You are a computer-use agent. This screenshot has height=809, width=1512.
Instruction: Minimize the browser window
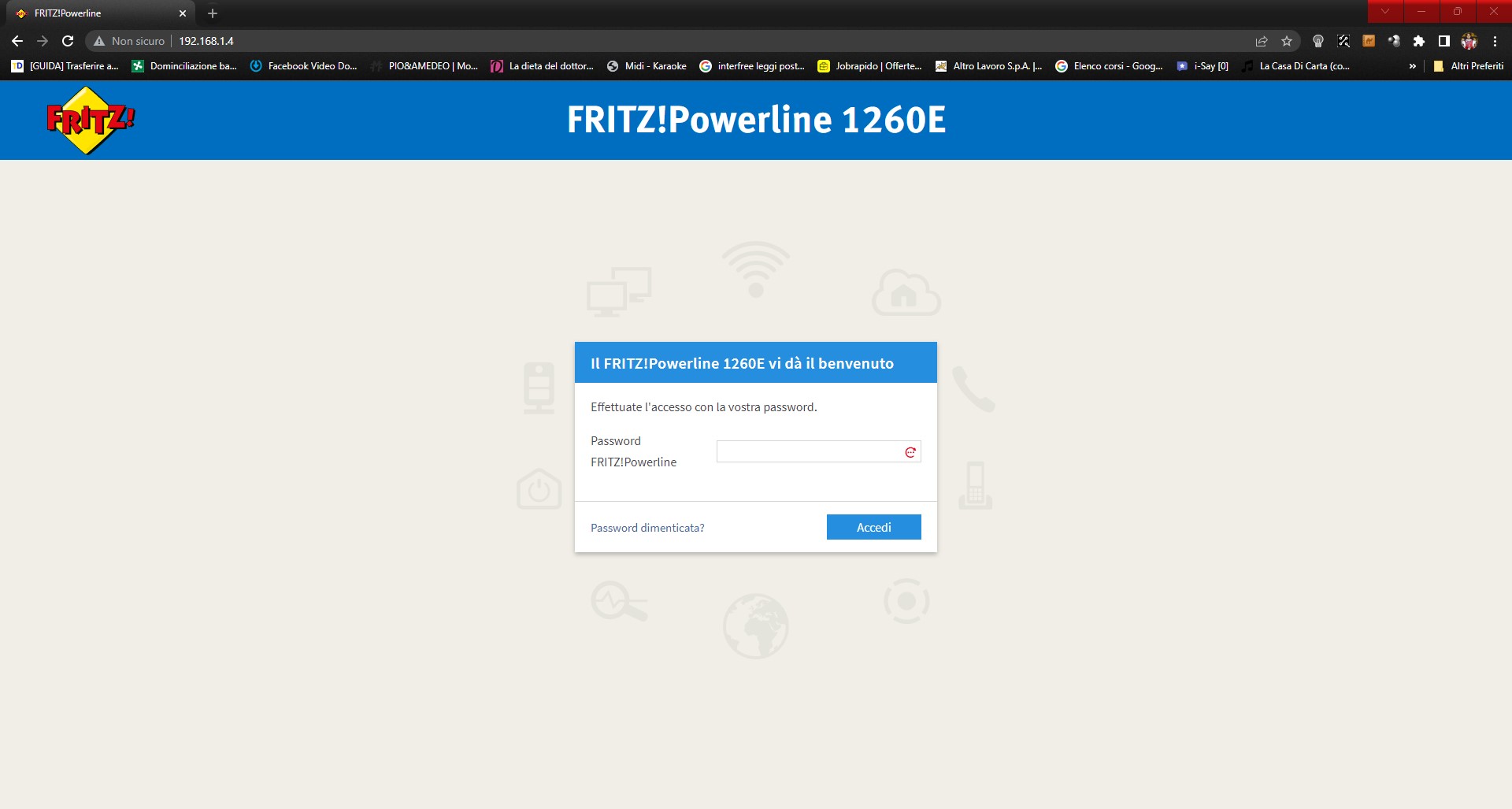coord(1421,11)
